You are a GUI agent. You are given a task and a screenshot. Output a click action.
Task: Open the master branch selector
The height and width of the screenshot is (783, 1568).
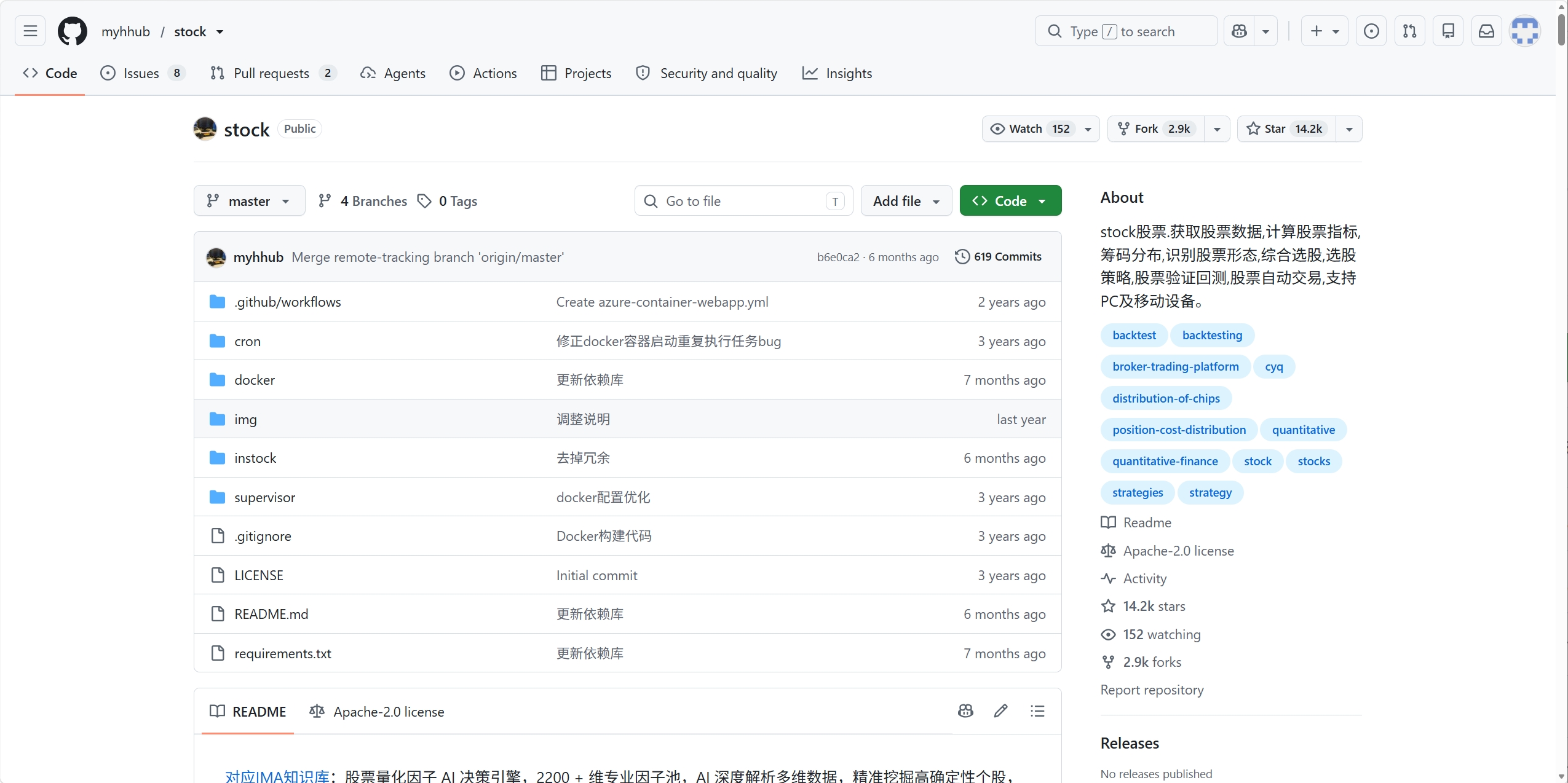250,200
